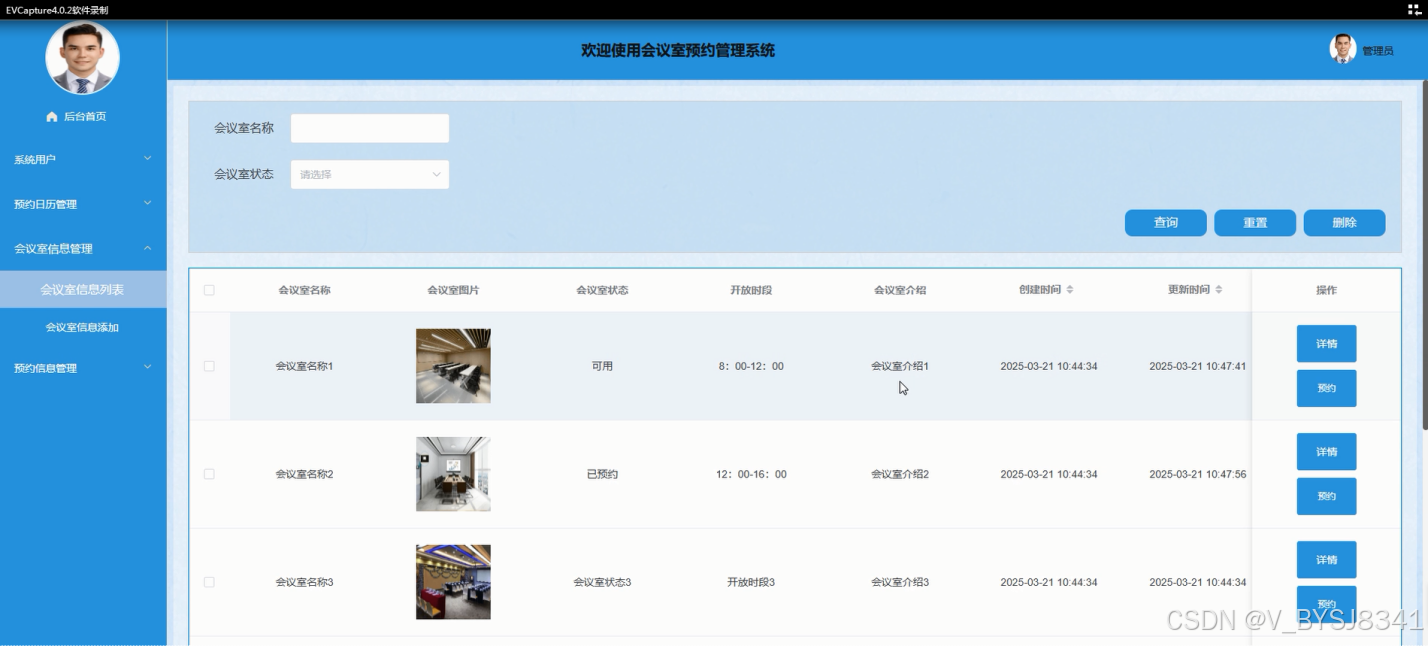Screen dimensions: 1428x646
Task: Click the 查询 search button
Action: click(x=1165, y=223)
